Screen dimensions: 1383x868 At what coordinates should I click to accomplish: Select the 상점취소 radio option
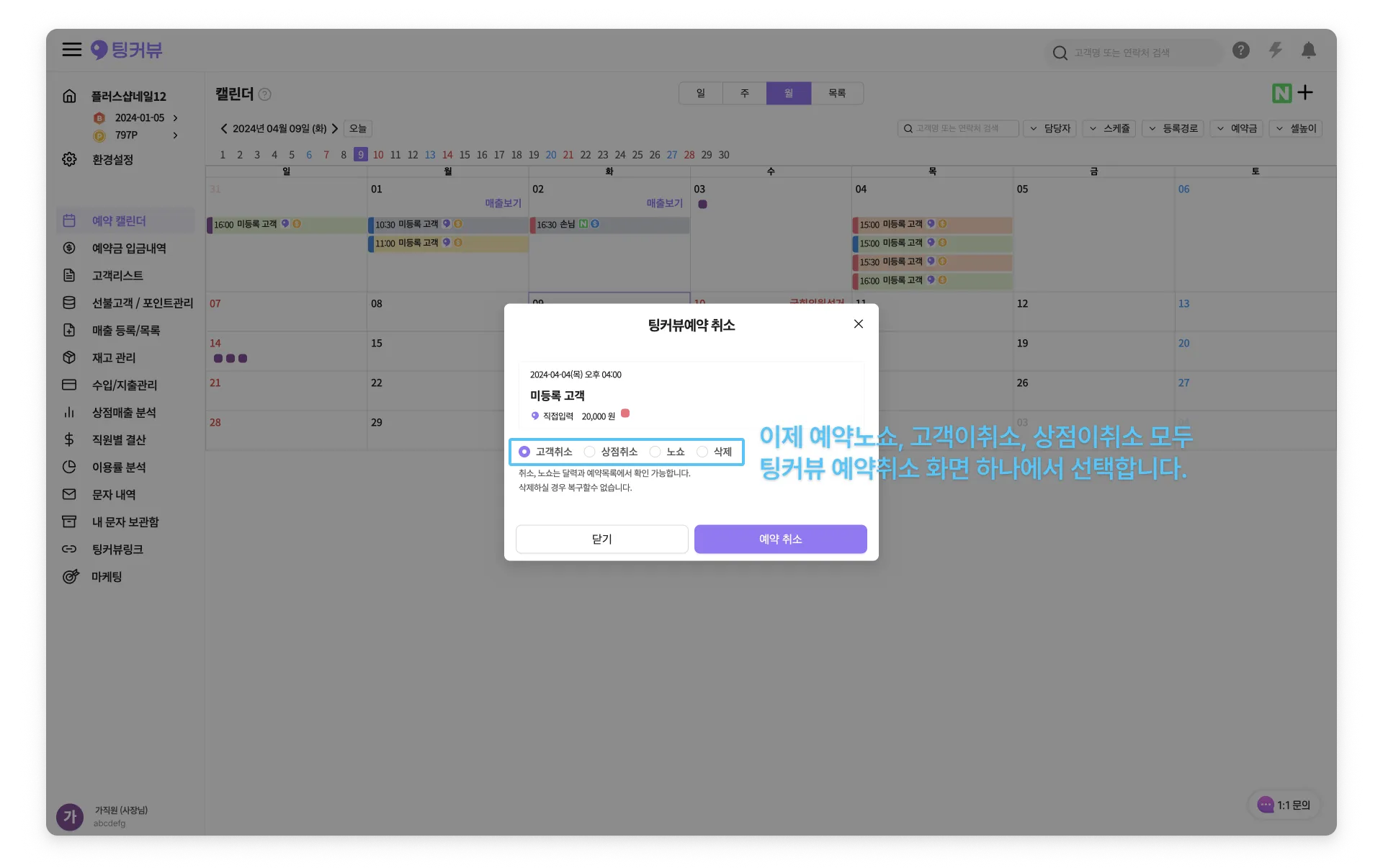coord(590,452)
